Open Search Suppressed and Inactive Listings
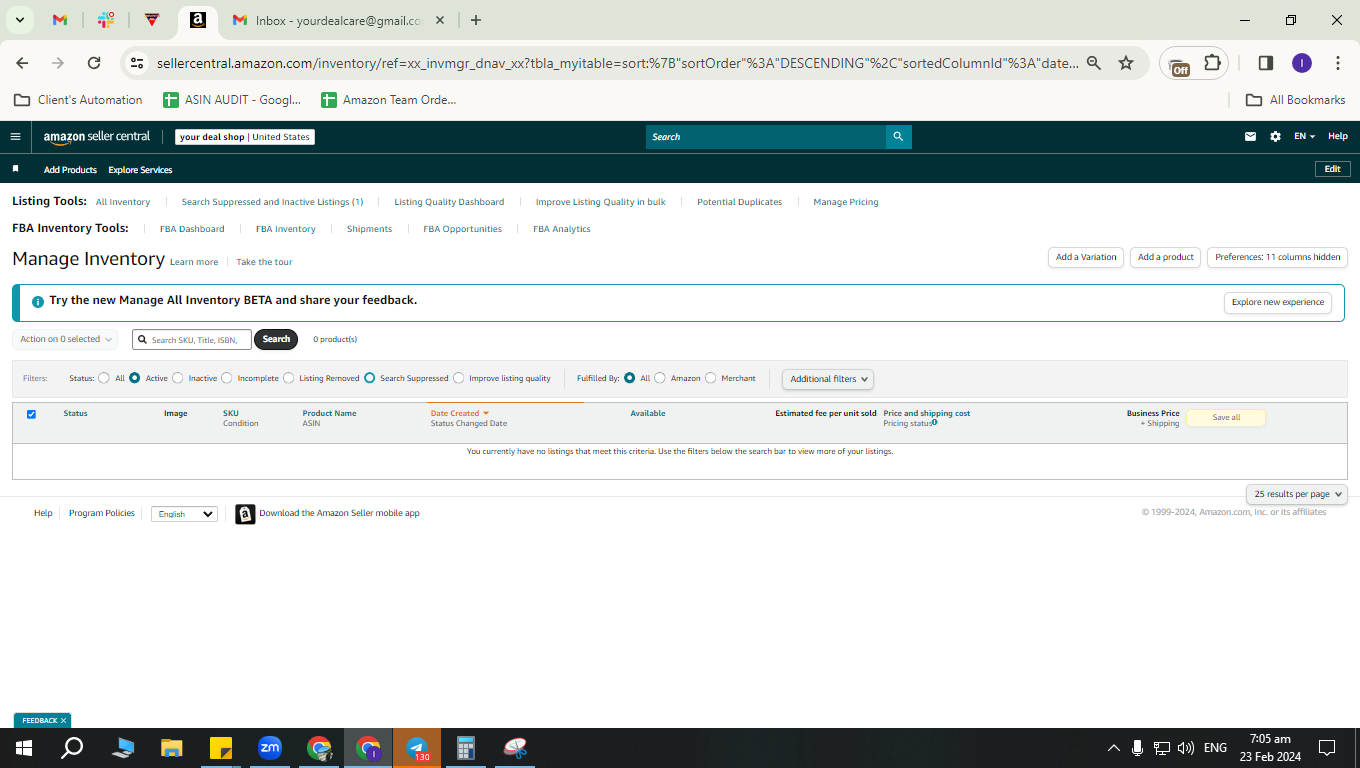Viewport: 1360px width, 768px height. click(272, 202)
